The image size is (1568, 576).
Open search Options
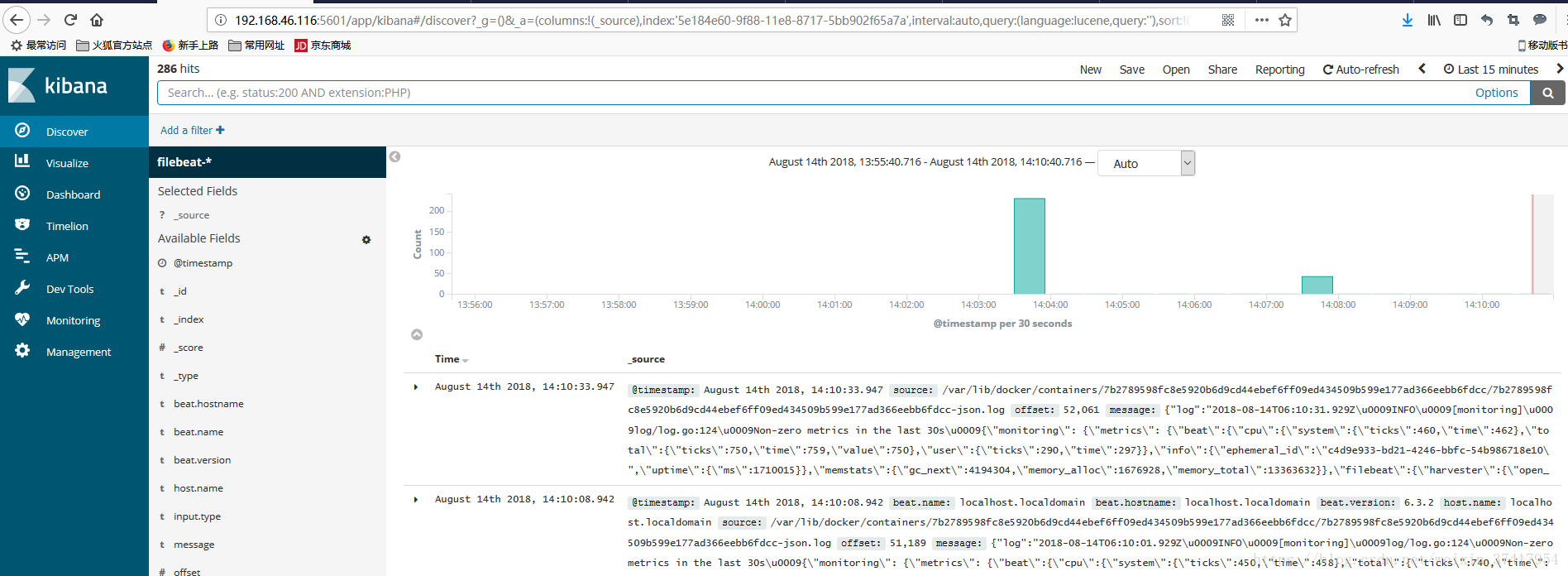1496,93
